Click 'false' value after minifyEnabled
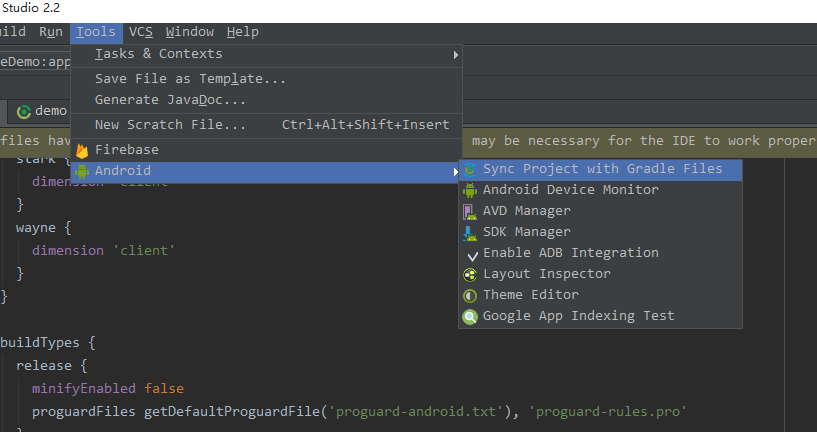 click(x=164, y=389)
